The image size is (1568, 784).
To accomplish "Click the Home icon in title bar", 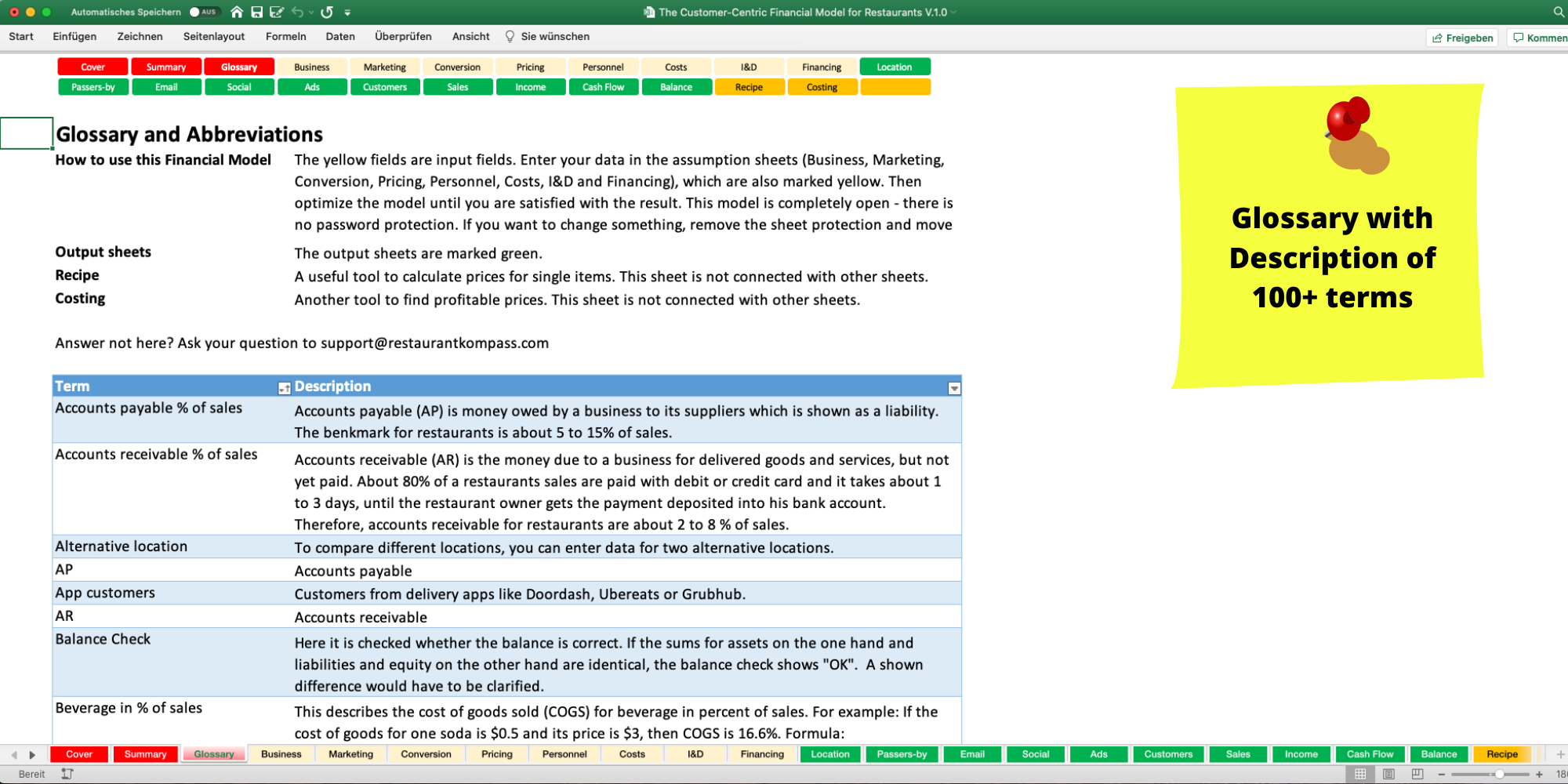I will click(x=237, y=12).
